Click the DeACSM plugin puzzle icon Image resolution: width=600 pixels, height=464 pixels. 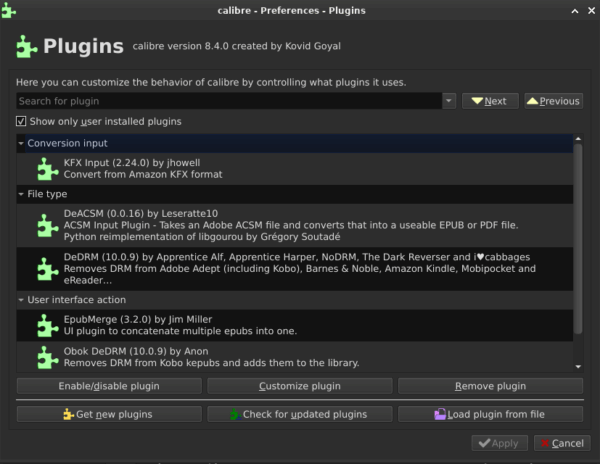(x=47, y=225)
